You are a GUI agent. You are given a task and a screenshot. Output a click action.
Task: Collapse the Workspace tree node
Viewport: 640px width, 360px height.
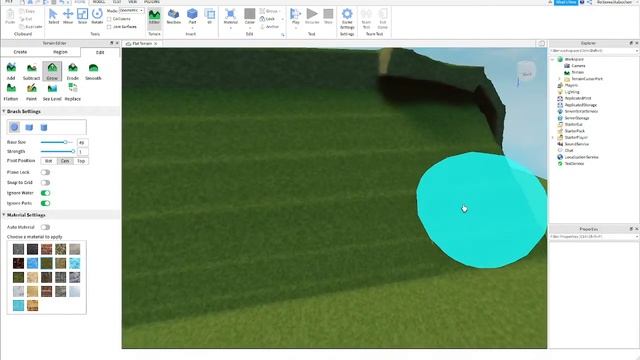(553, 60)
